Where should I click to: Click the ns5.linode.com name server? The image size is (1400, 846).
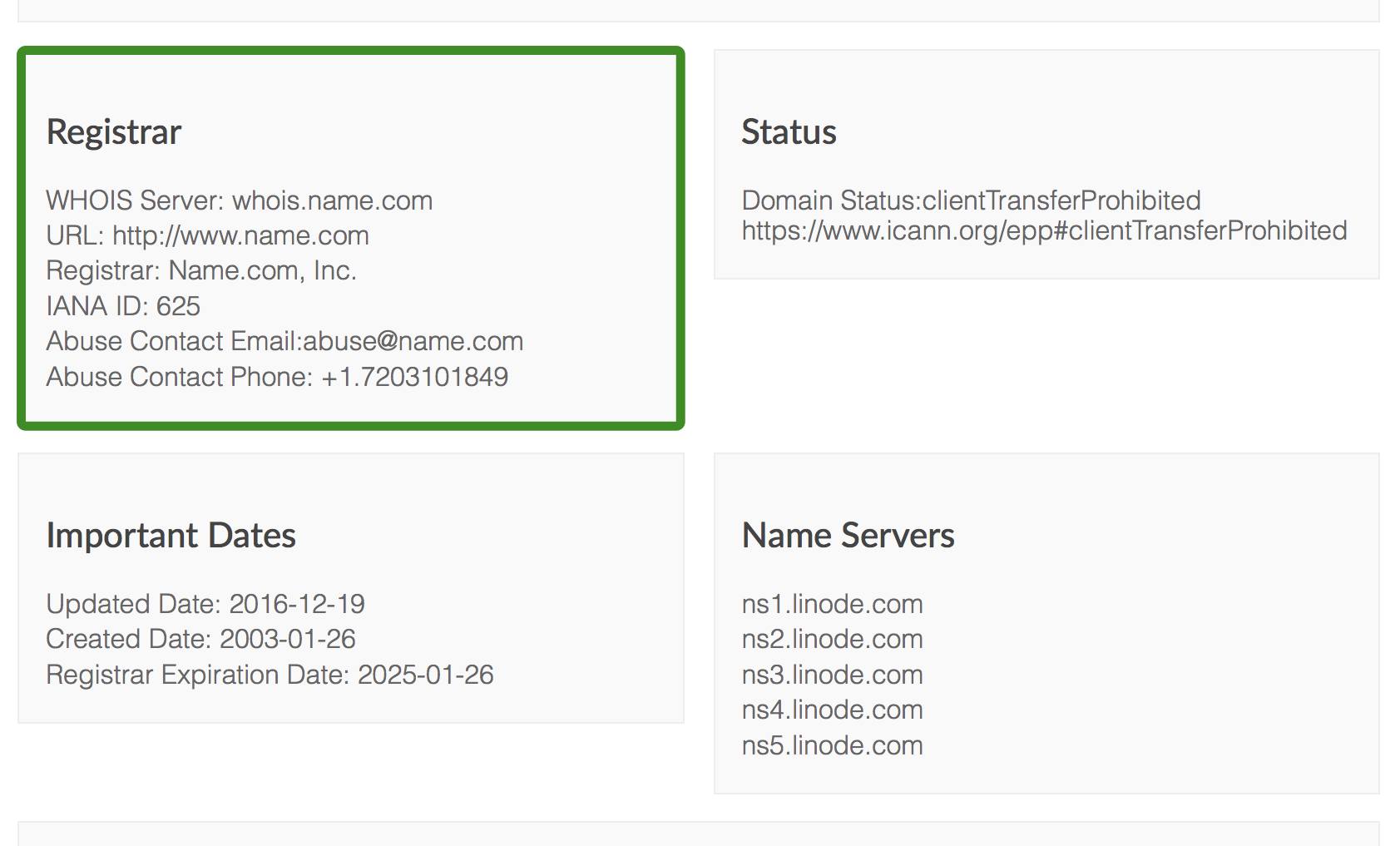tap(832, 745)
